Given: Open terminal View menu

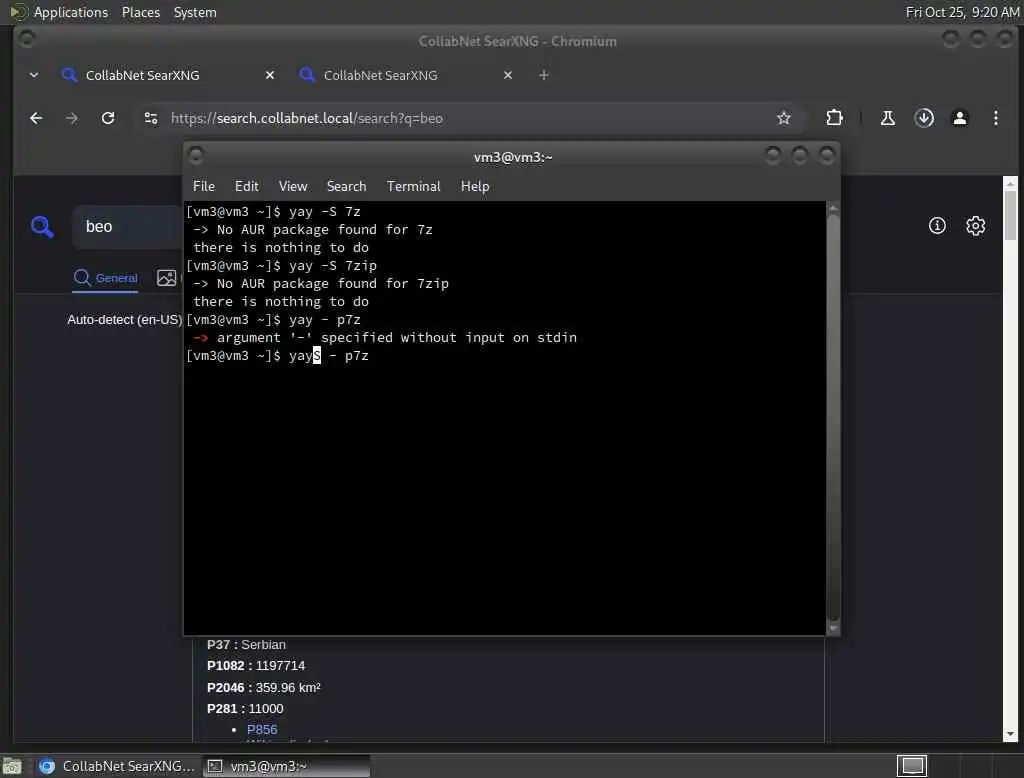Looking at the screenshot, I should (293, 186).
